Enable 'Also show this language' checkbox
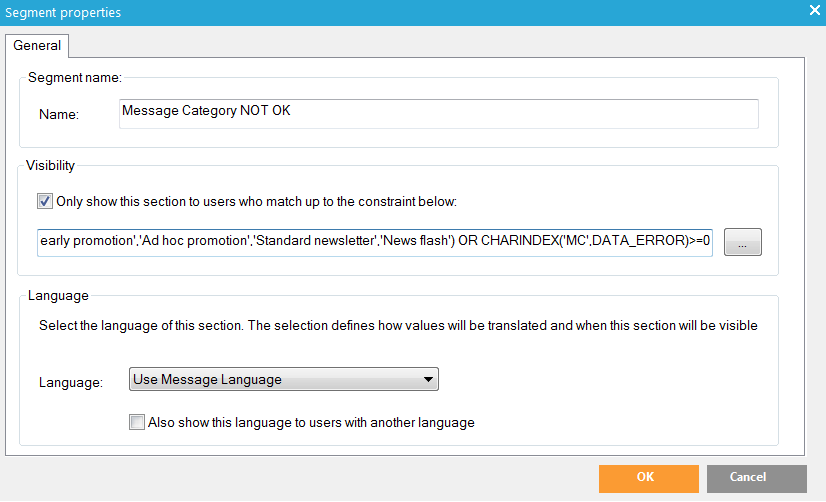The height and width of the screenshot is (502, 826). [x=137, y=422]
